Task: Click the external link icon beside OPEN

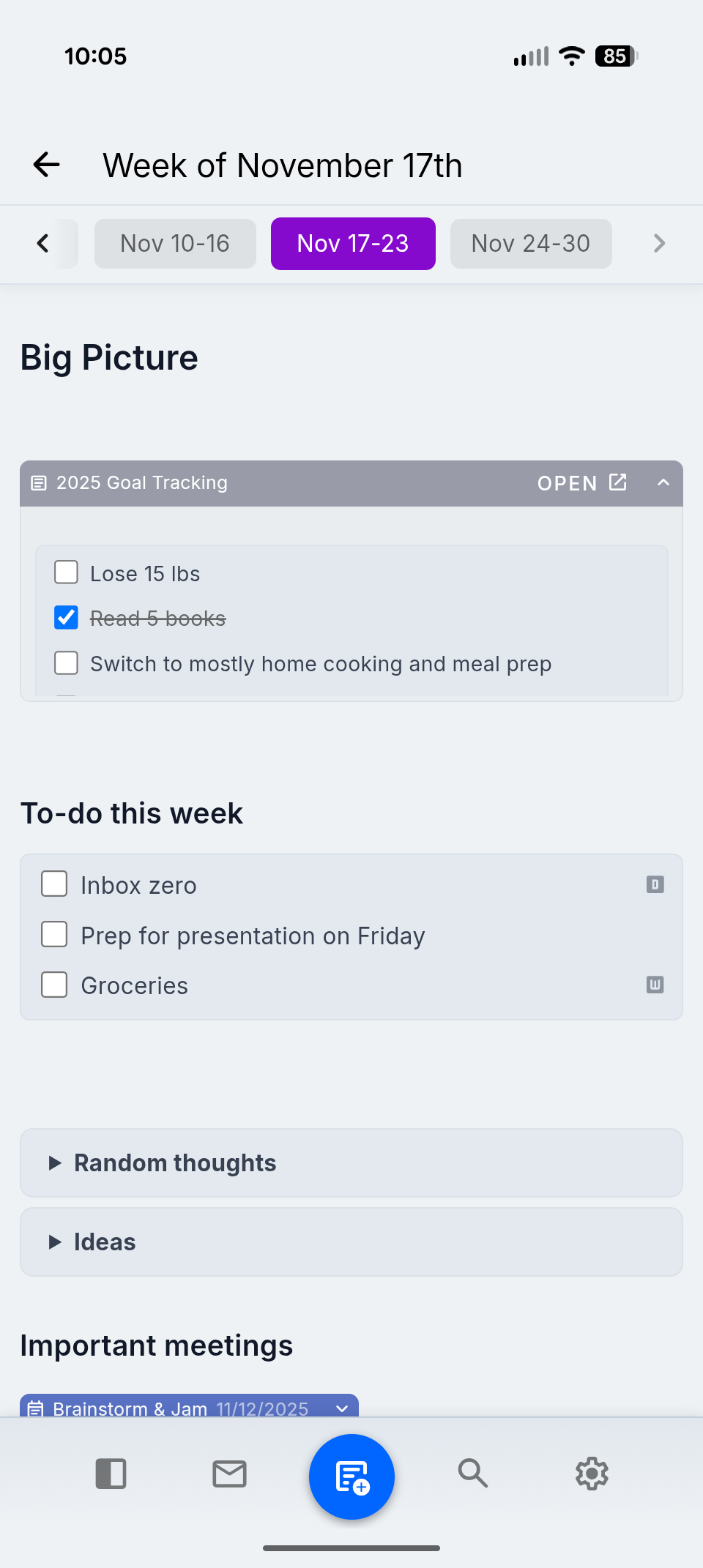Action: pos(617,482)
